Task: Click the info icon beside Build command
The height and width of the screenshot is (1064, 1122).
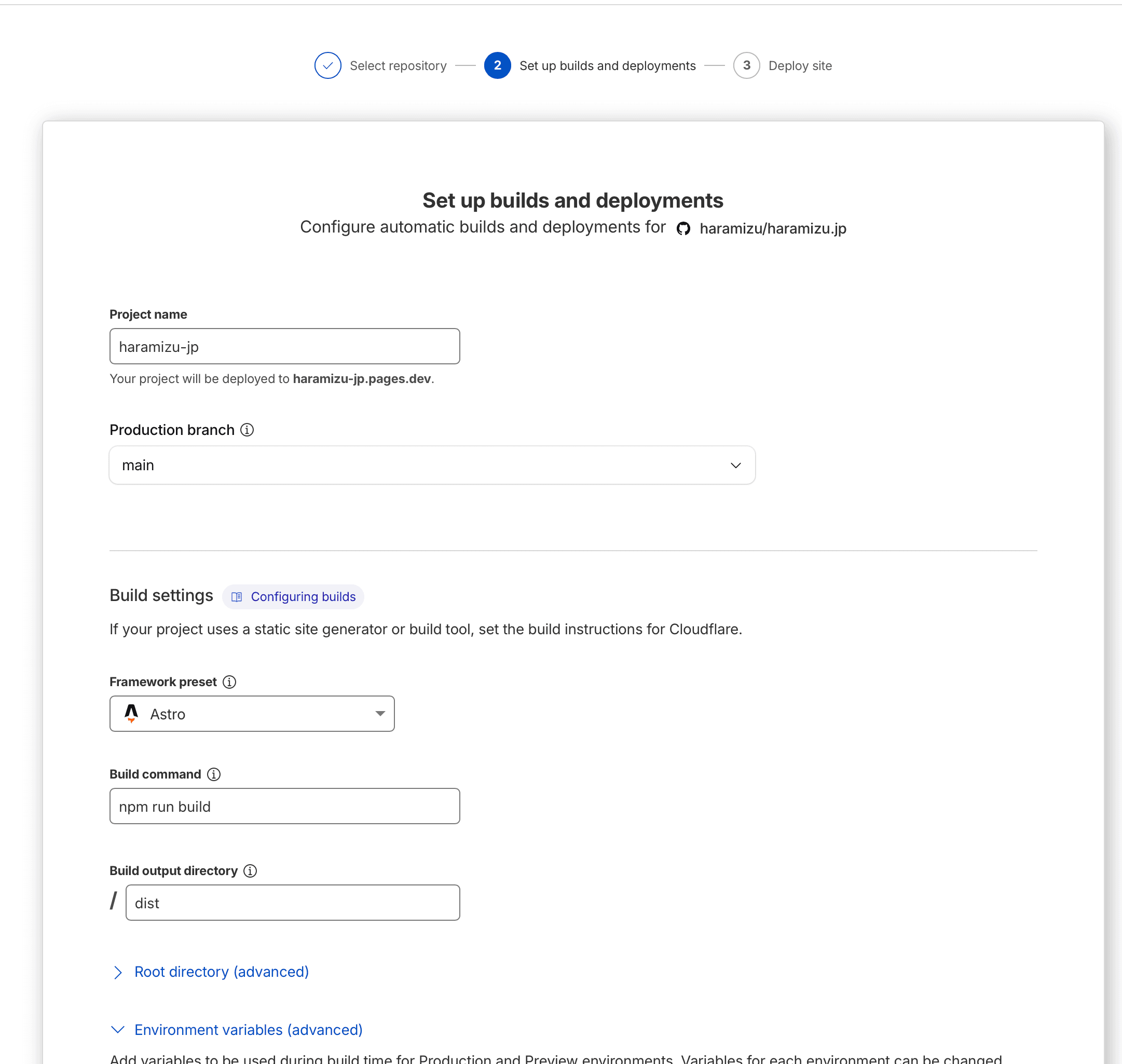Action: tap(214, 774)
